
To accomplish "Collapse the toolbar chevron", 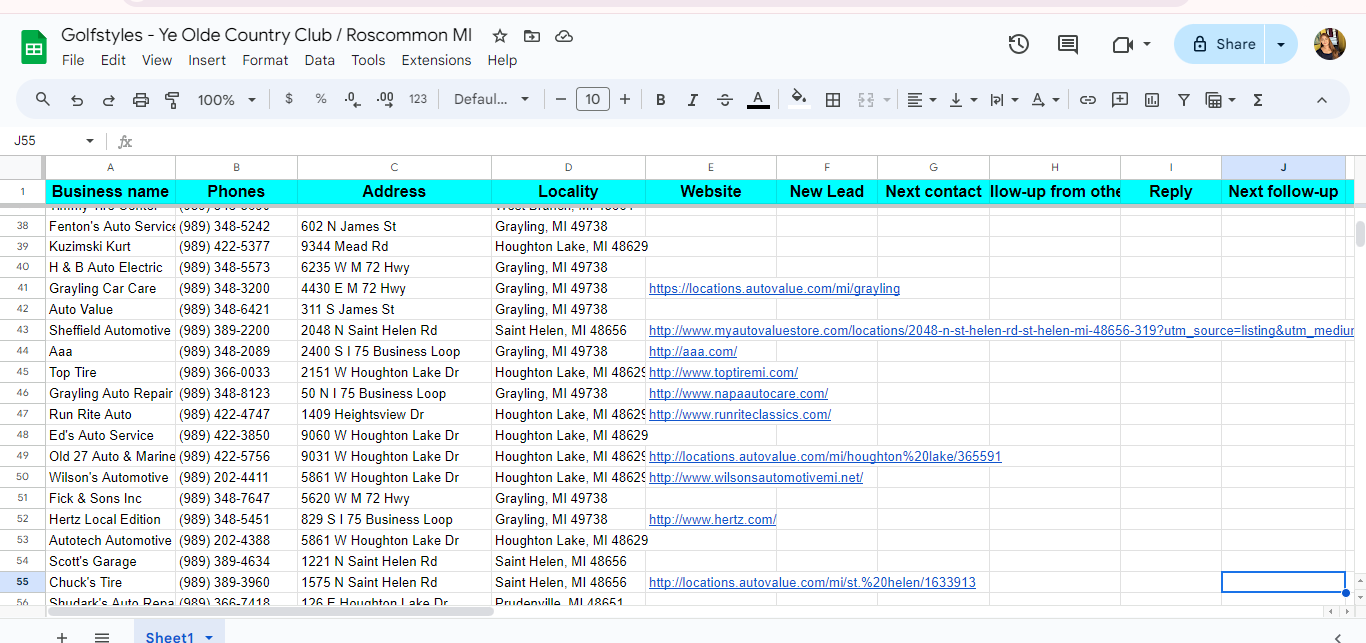I will [1322, 99].
